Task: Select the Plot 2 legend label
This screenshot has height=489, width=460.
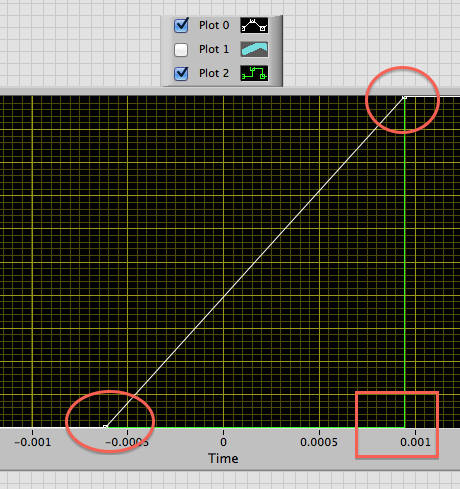Action: 214,73
